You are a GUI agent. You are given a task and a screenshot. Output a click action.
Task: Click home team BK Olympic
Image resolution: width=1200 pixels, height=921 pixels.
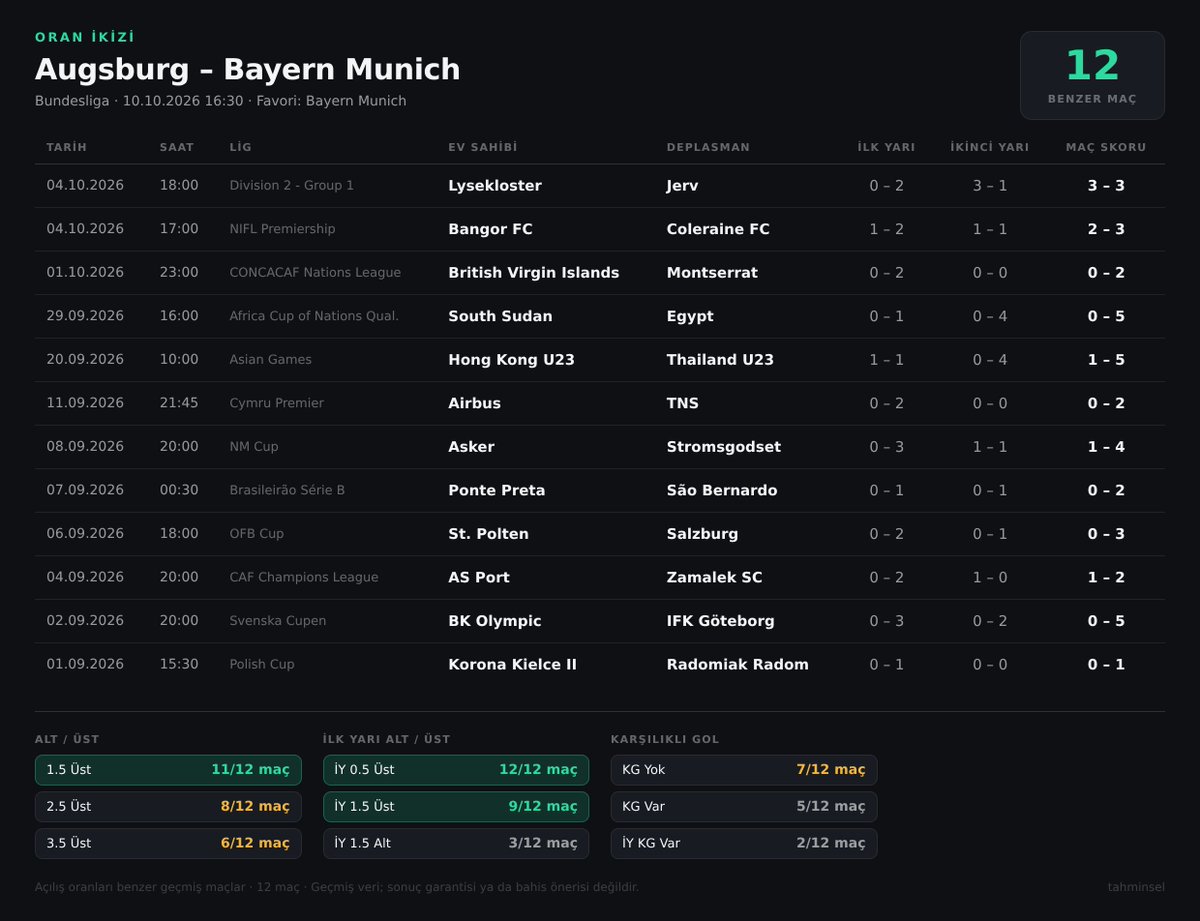(x=495, y=621)
